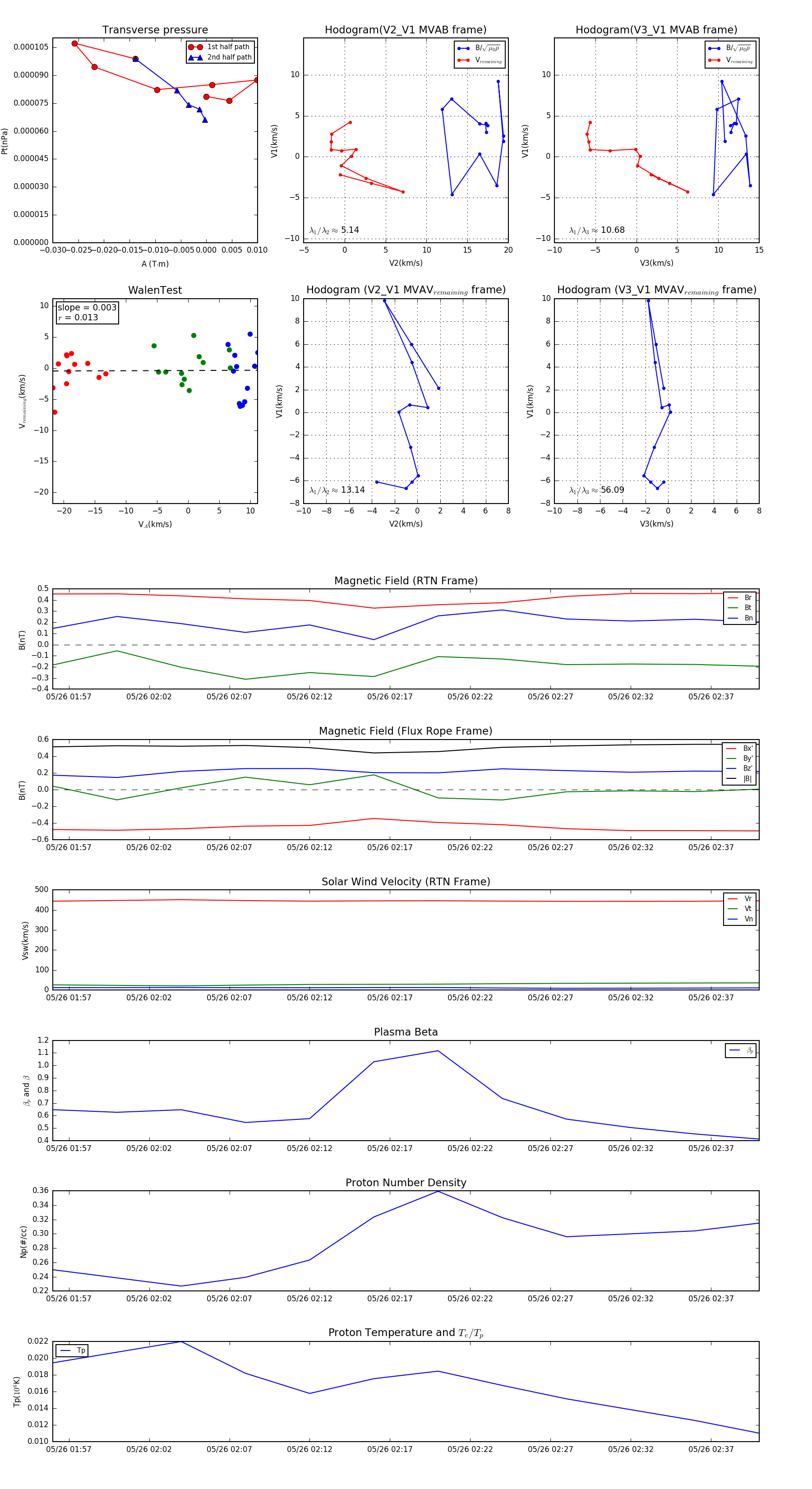The image size is (812, 1489).
Task: Click the "Magnetic Field (RTN Frame)" title
Action: tap(406, 581)
